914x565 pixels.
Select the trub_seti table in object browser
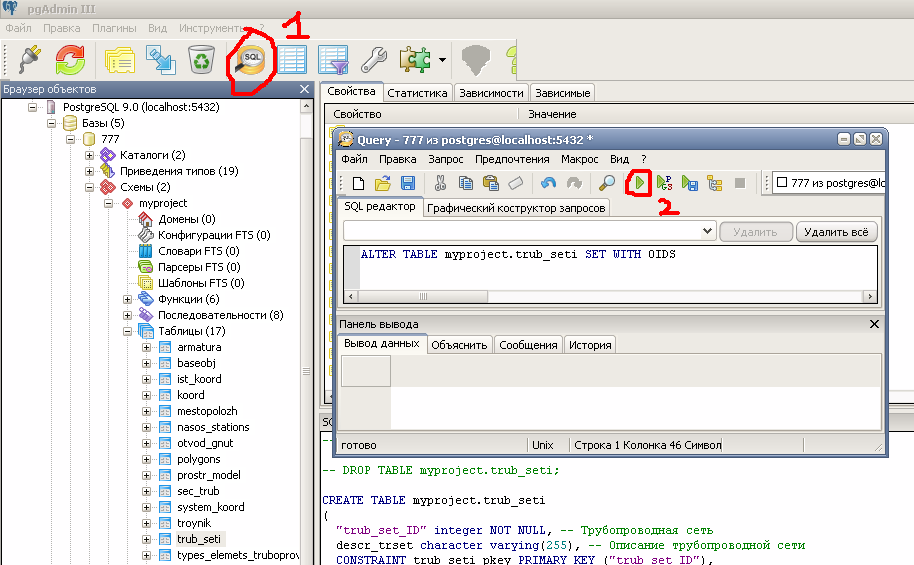[x=200, y=539]
